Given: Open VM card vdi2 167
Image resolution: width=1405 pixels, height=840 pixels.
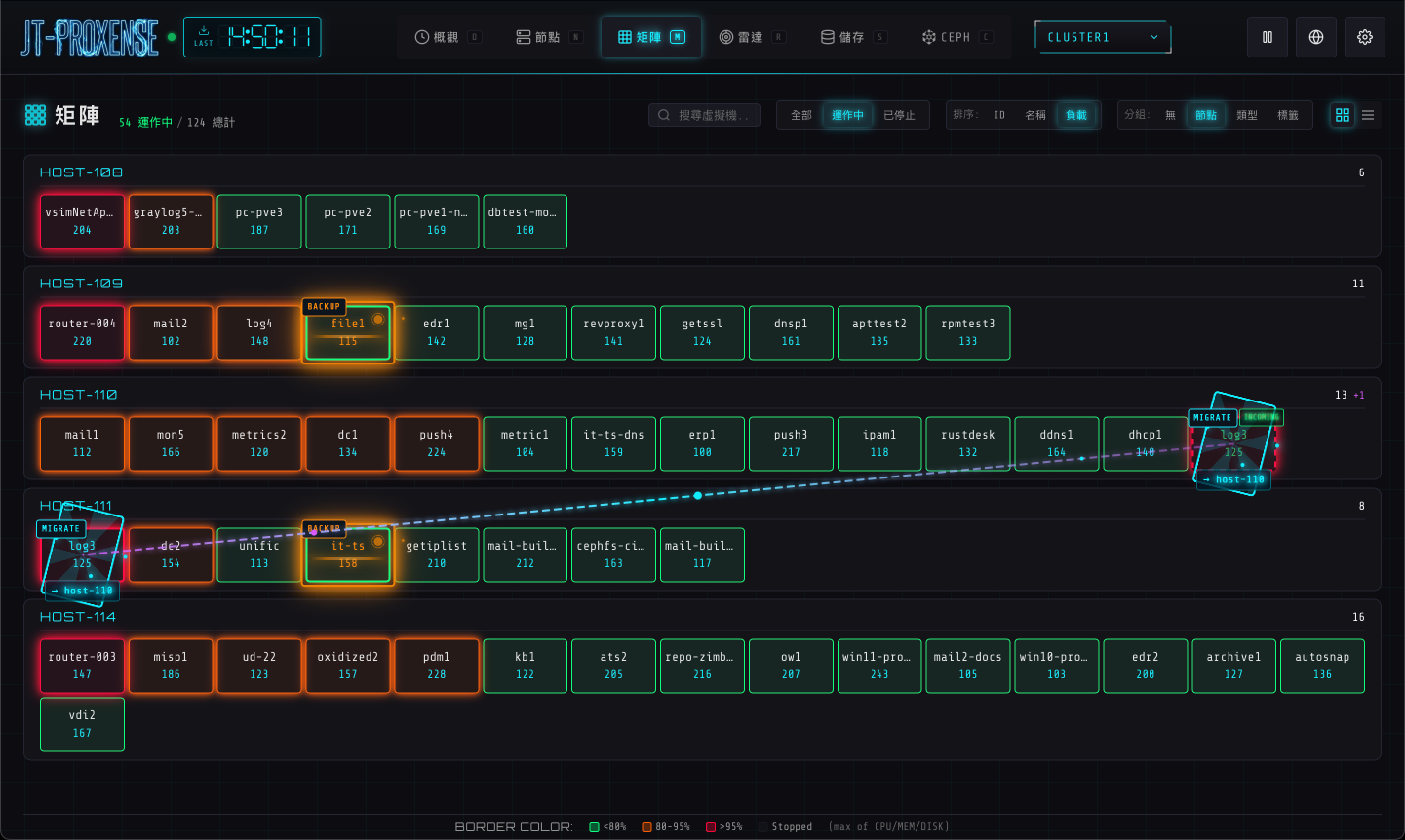Looking at the screenshot, I should pos(82,724).
